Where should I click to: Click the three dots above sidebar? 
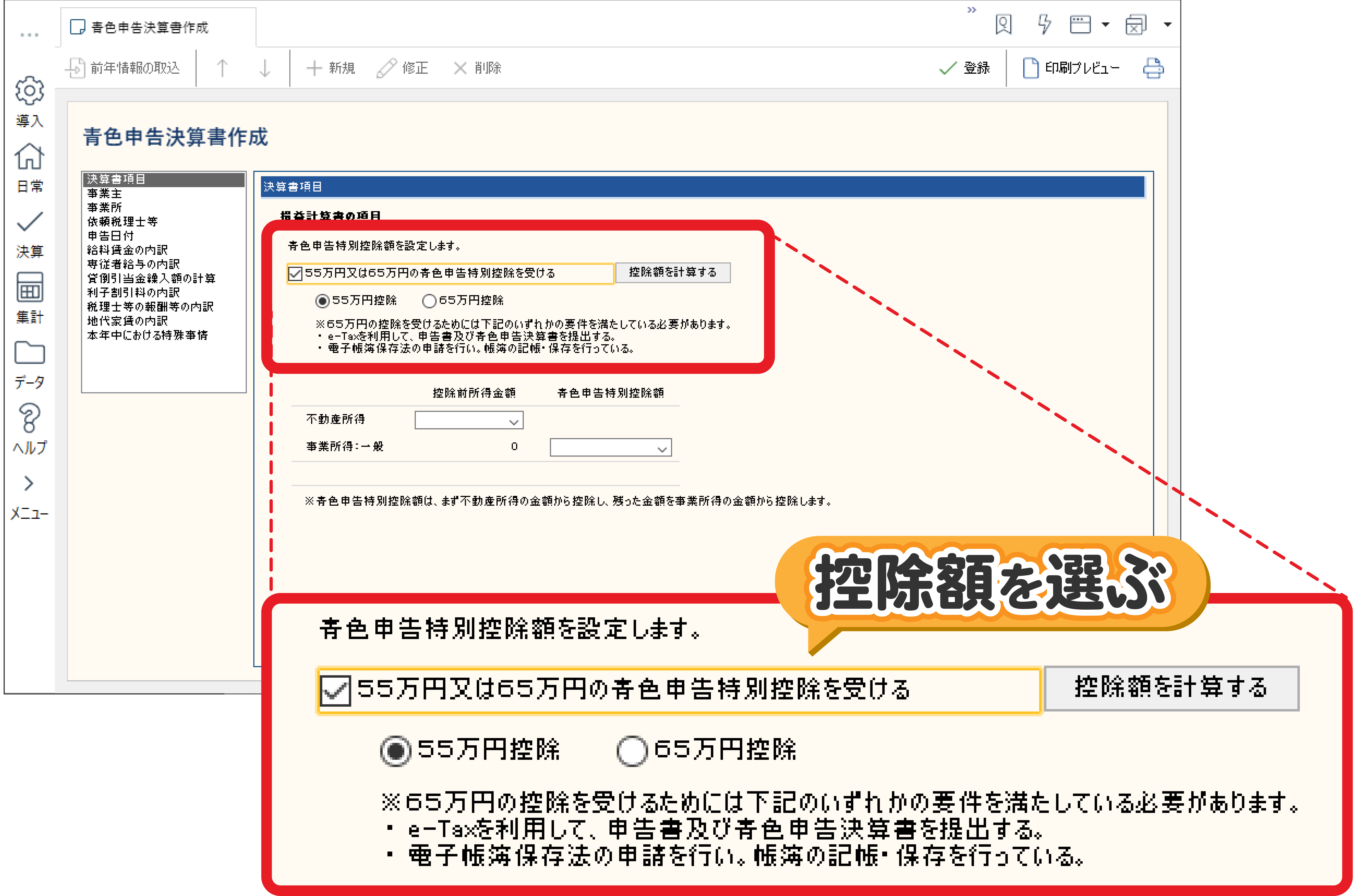pyautogui.click(x=29, y=35)
